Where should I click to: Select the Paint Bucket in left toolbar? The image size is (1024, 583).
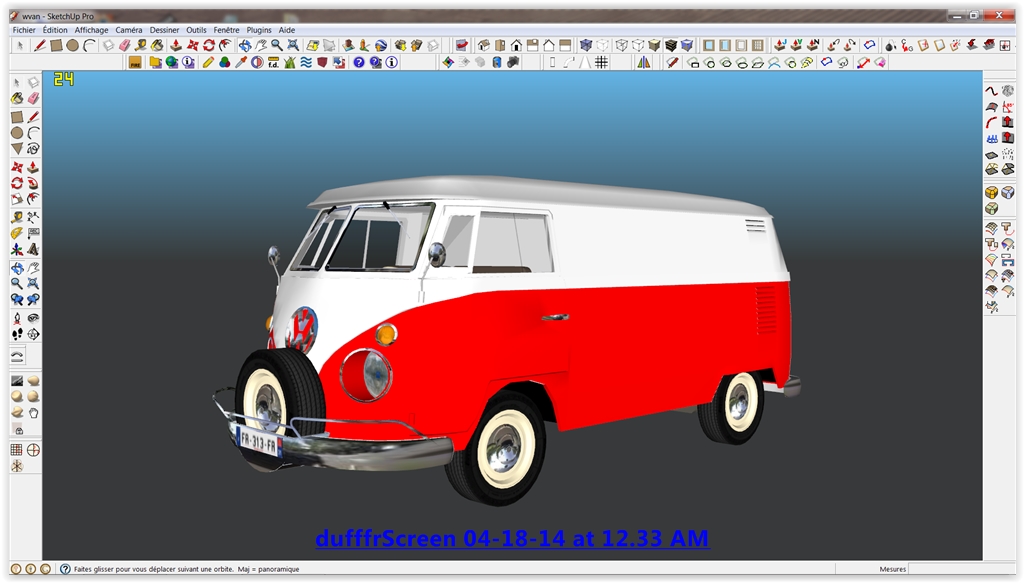point(17,98)
